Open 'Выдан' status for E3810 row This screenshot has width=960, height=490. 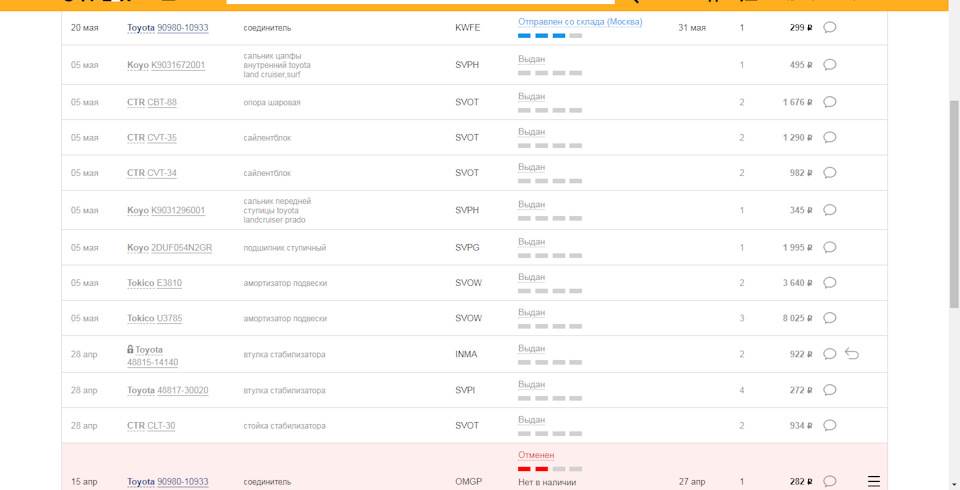click(531, 277)
